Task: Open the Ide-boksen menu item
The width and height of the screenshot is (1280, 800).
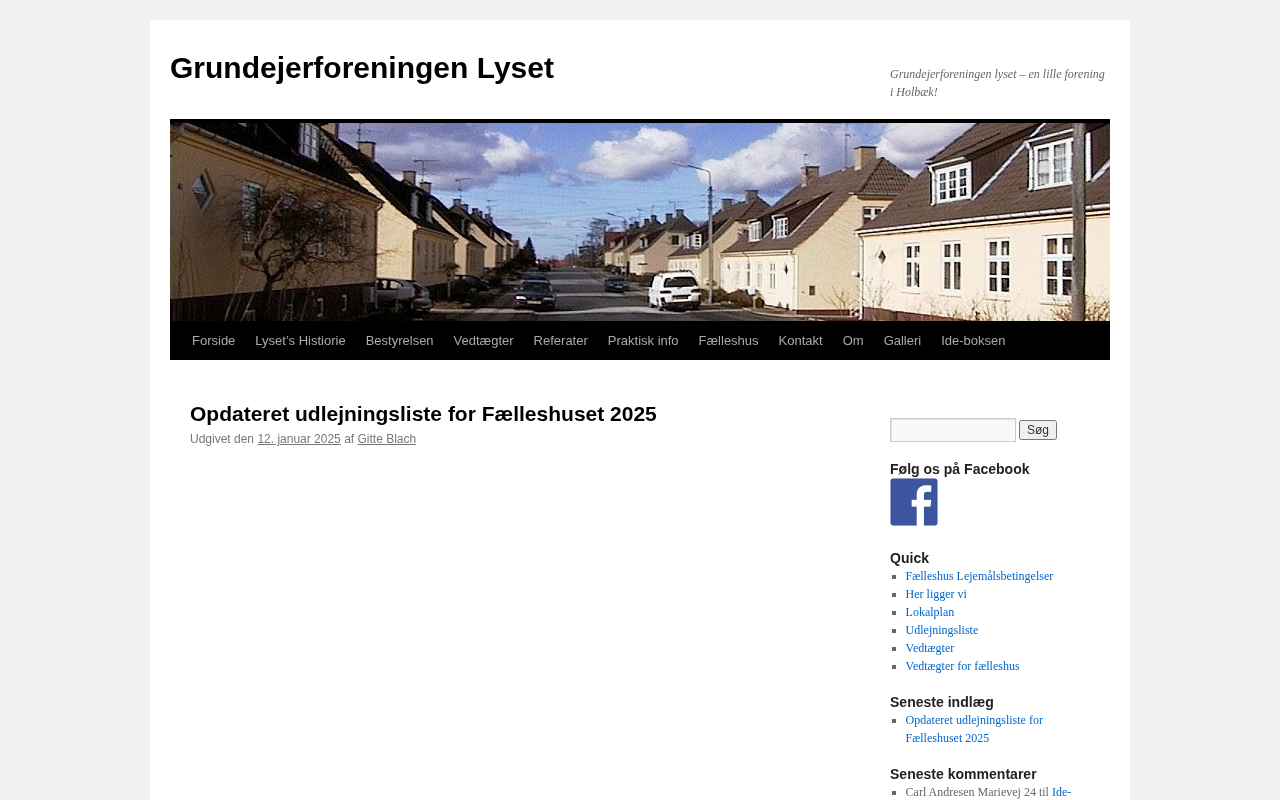Action: (973, 341)
